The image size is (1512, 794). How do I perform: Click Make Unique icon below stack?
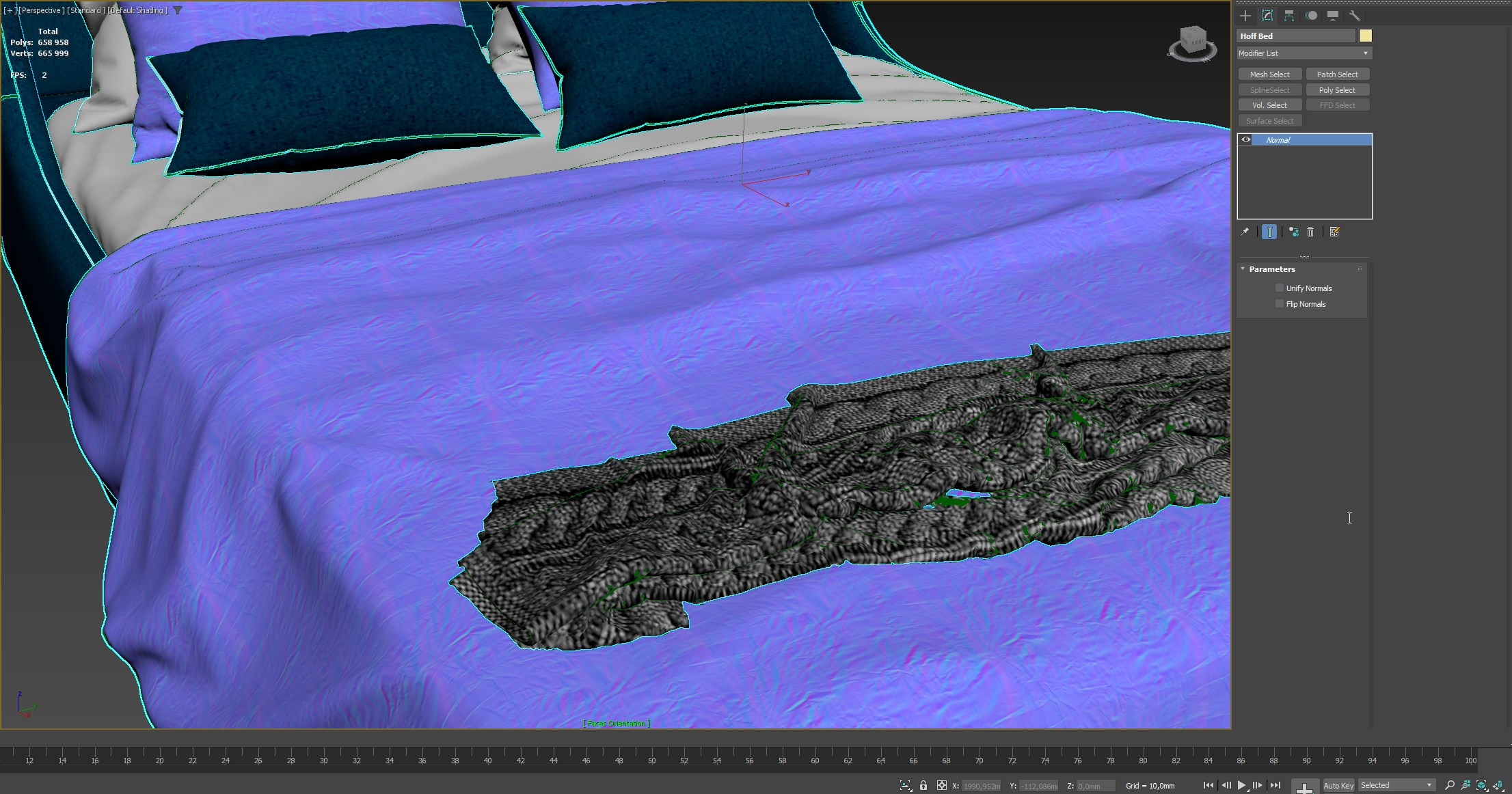pos(1293,232)
